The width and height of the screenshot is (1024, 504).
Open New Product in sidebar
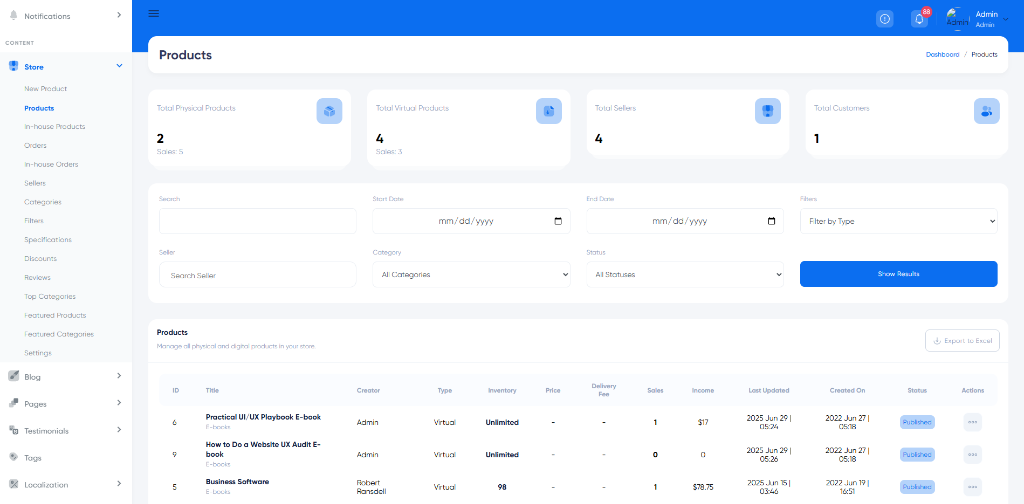[46, 89]
